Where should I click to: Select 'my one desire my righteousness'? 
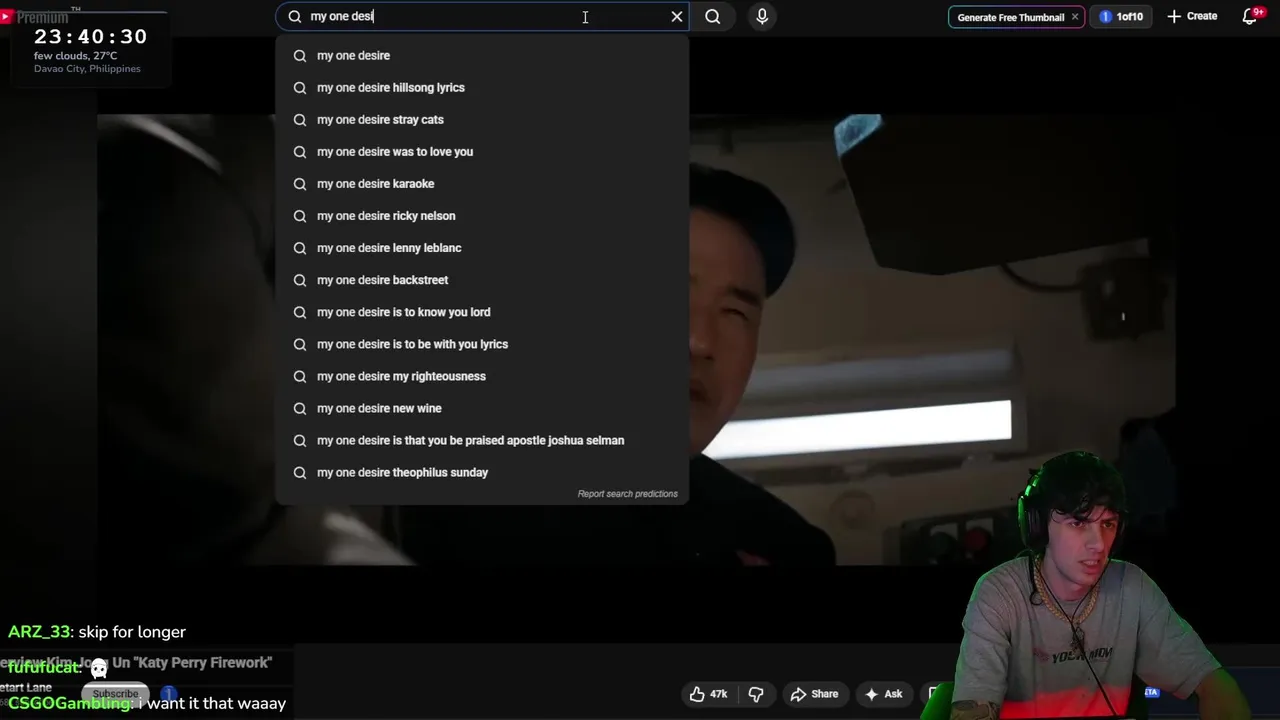click(x=482, y=376)
